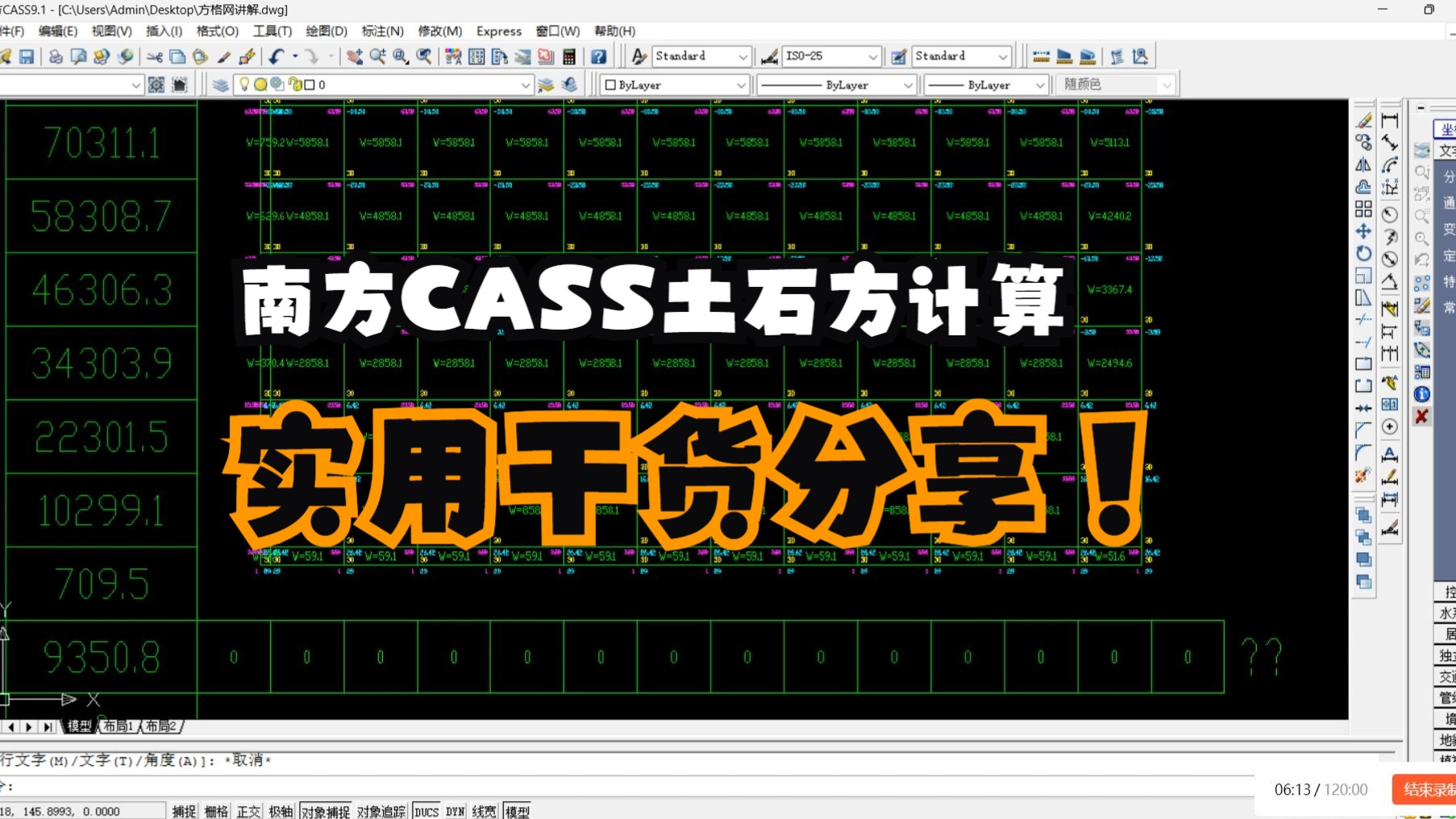Toggle 栅格 grid display in status bar
Viewport: 1456px width, 819px height.
point(216,811)
